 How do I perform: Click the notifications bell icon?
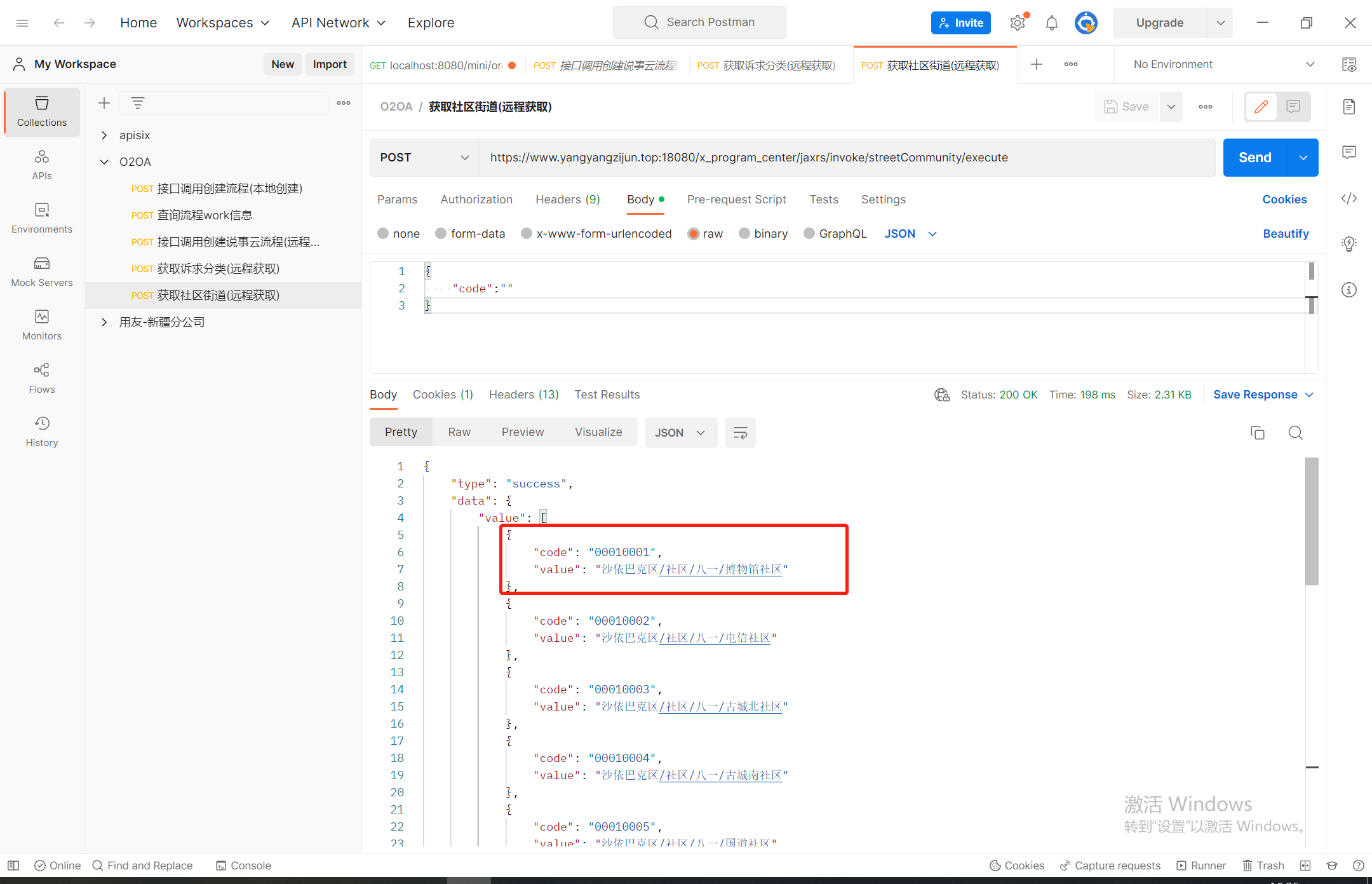click(x=1052, y=23)
